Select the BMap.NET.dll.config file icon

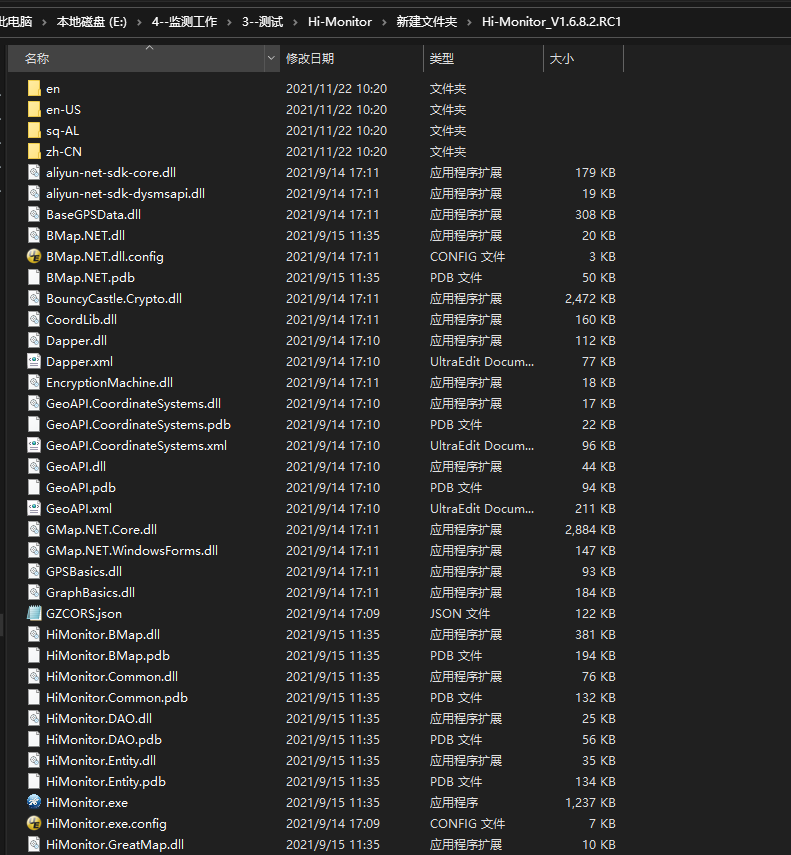coord(34,256)
